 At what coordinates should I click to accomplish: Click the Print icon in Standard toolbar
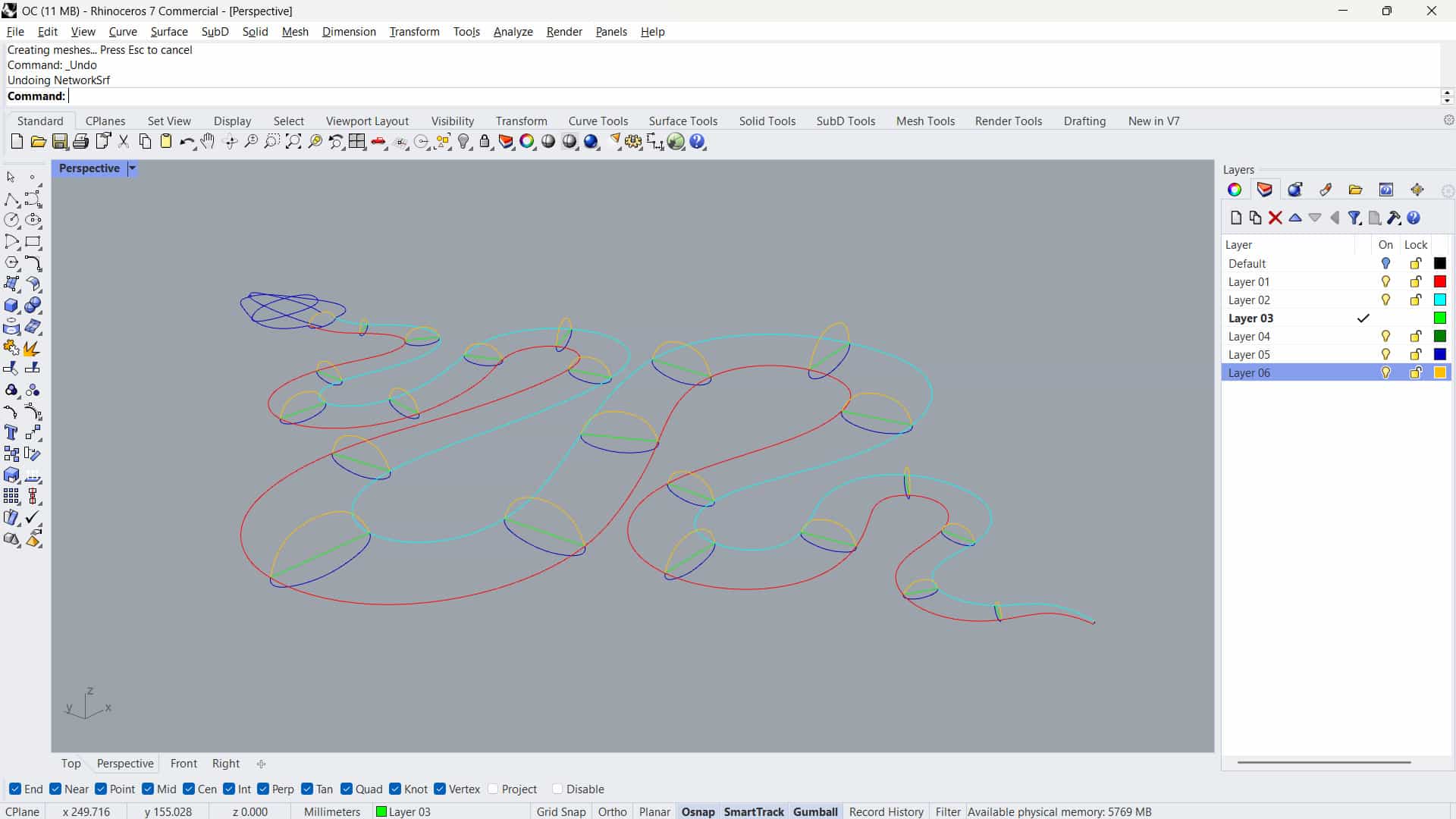coord(80,142)
